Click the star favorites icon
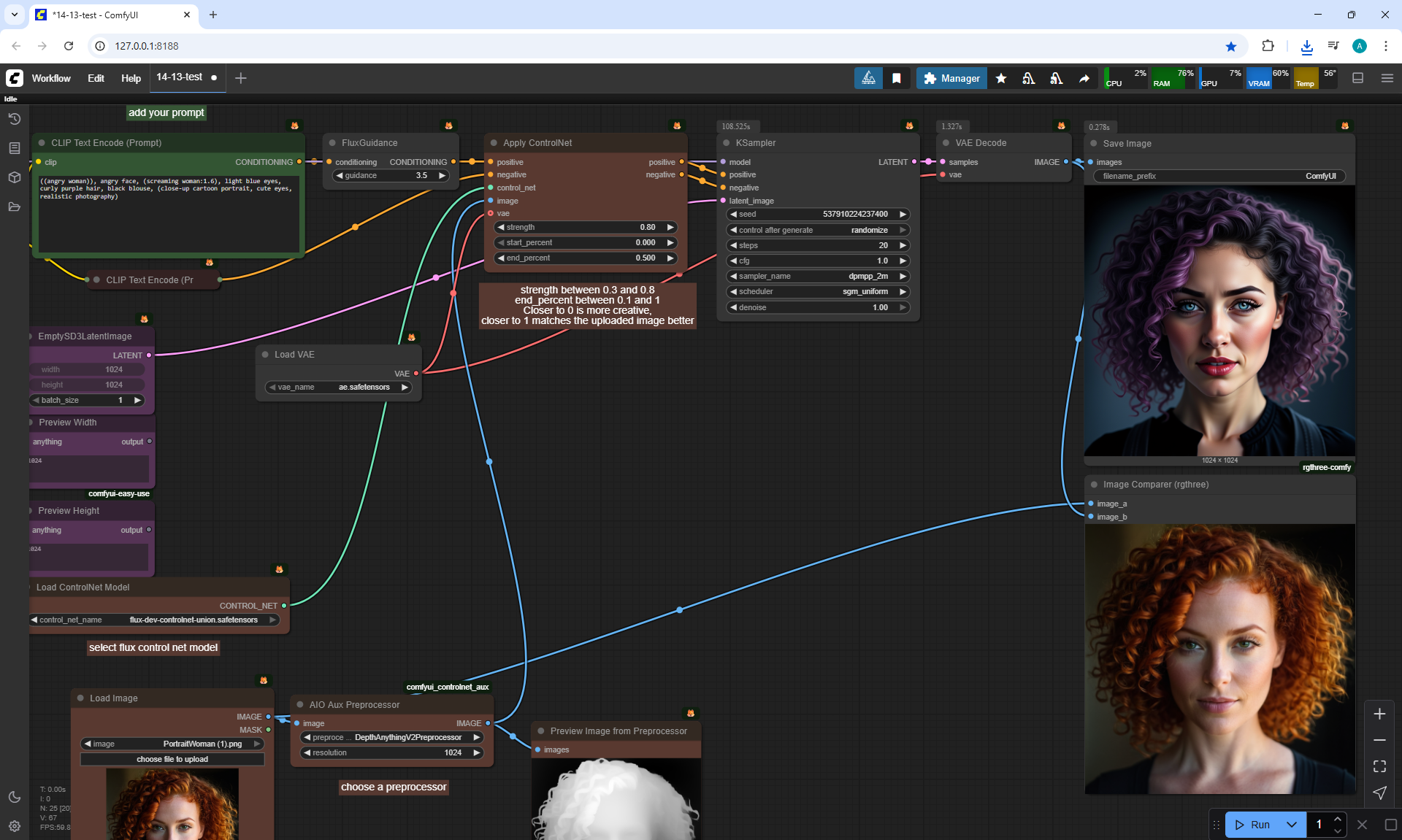 coord(1001,78)
